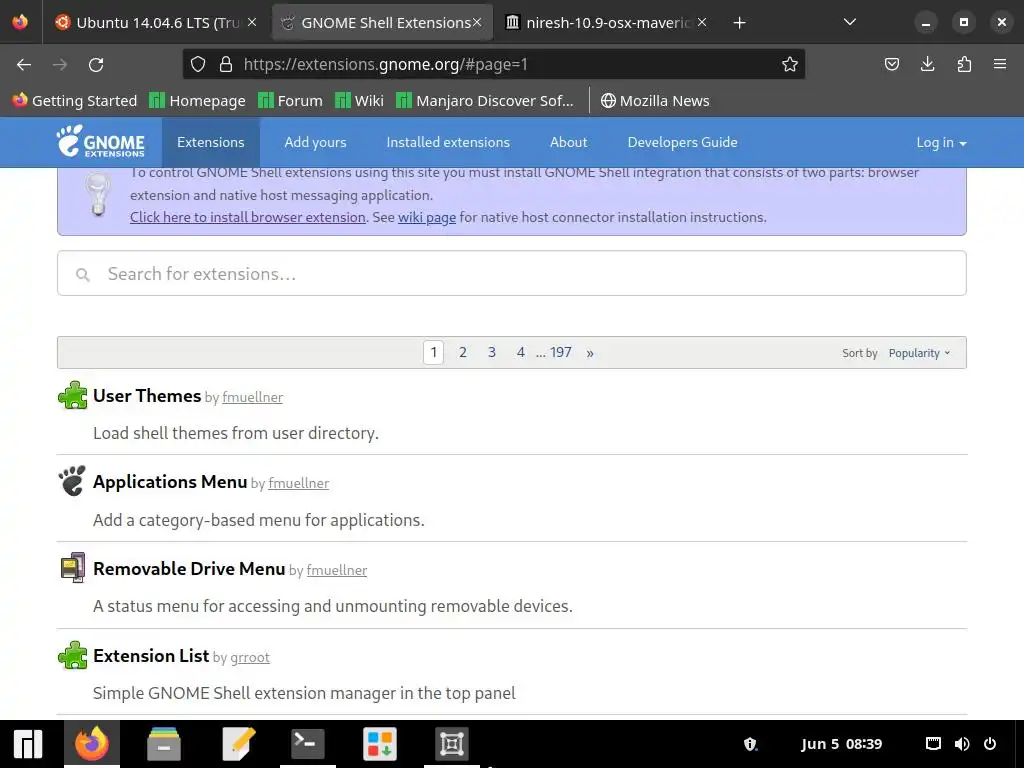Click the Removable Drive Menu icon
Viewport: 1024px width, 768px height.
72,568
